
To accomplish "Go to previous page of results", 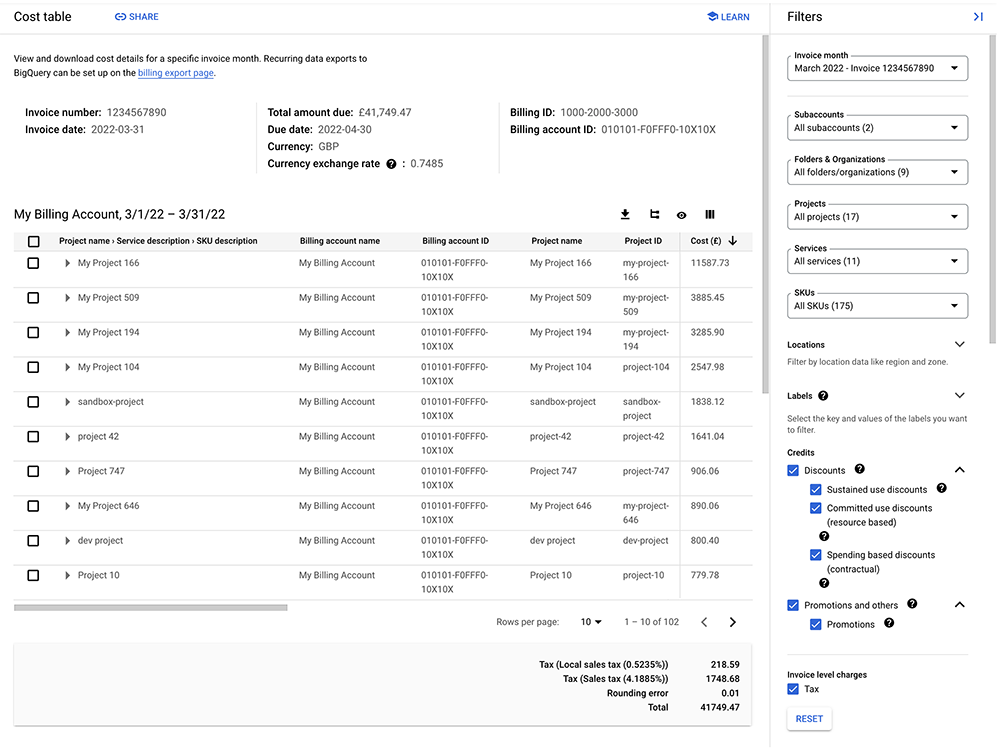I will tap(704, 623).
